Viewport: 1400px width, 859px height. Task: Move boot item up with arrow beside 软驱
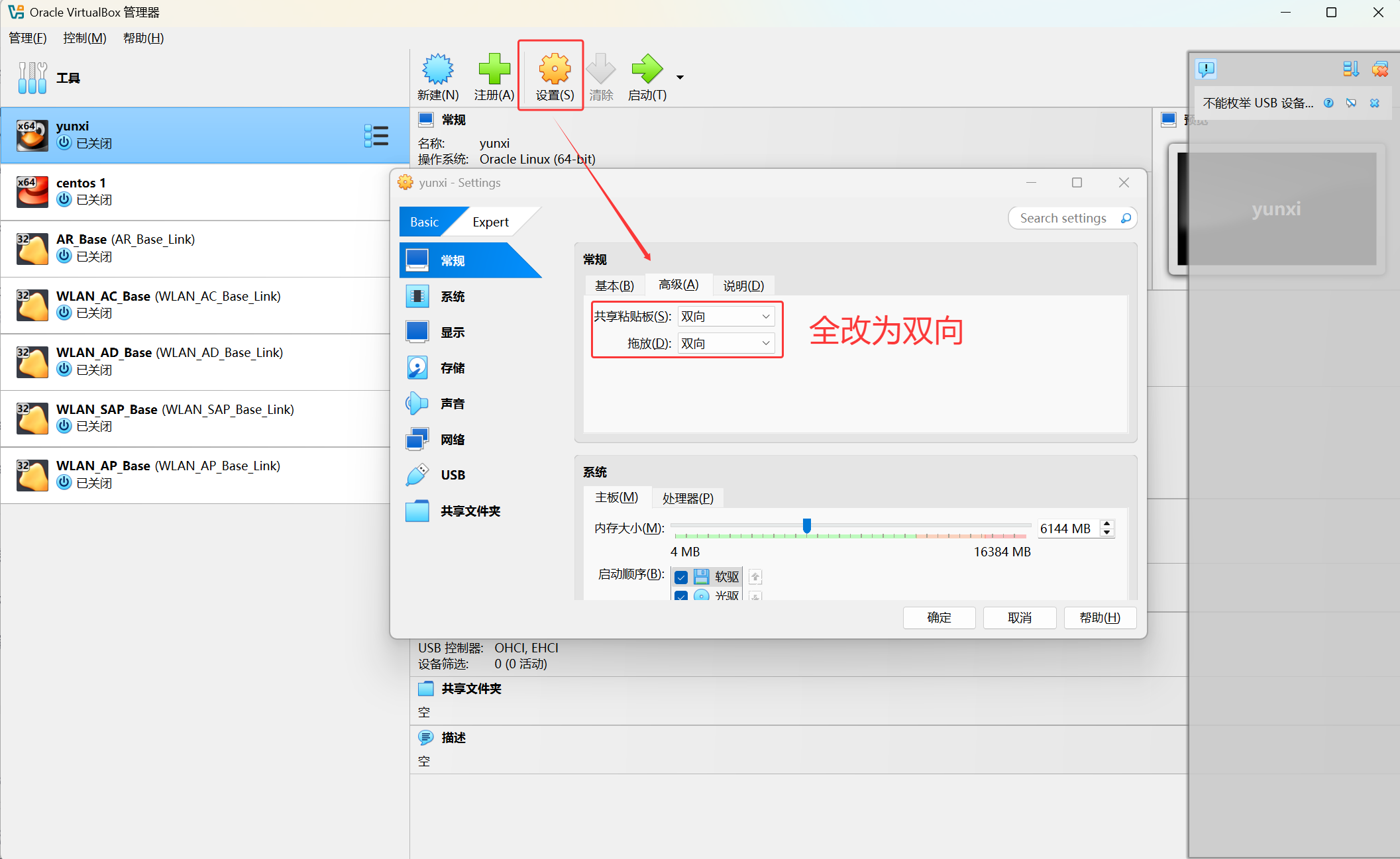click(x=755, y=577)
